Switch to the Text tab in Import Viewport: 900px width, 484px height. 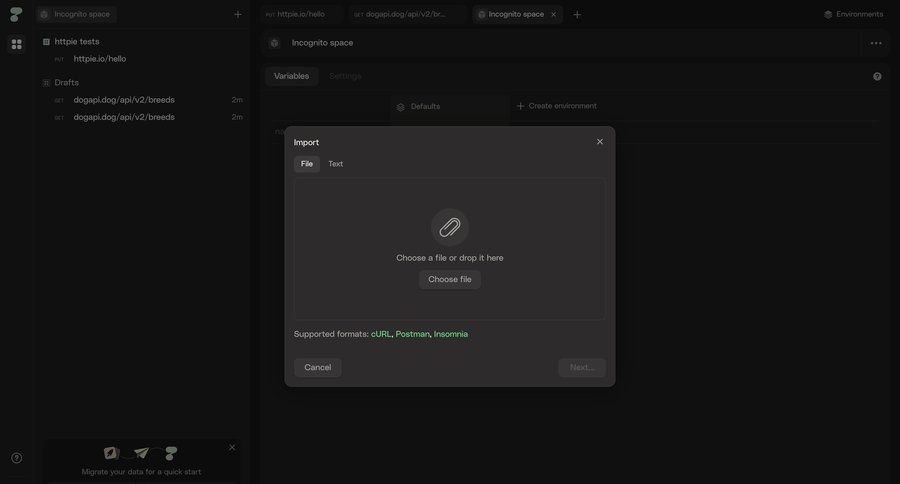coord(335,164)
